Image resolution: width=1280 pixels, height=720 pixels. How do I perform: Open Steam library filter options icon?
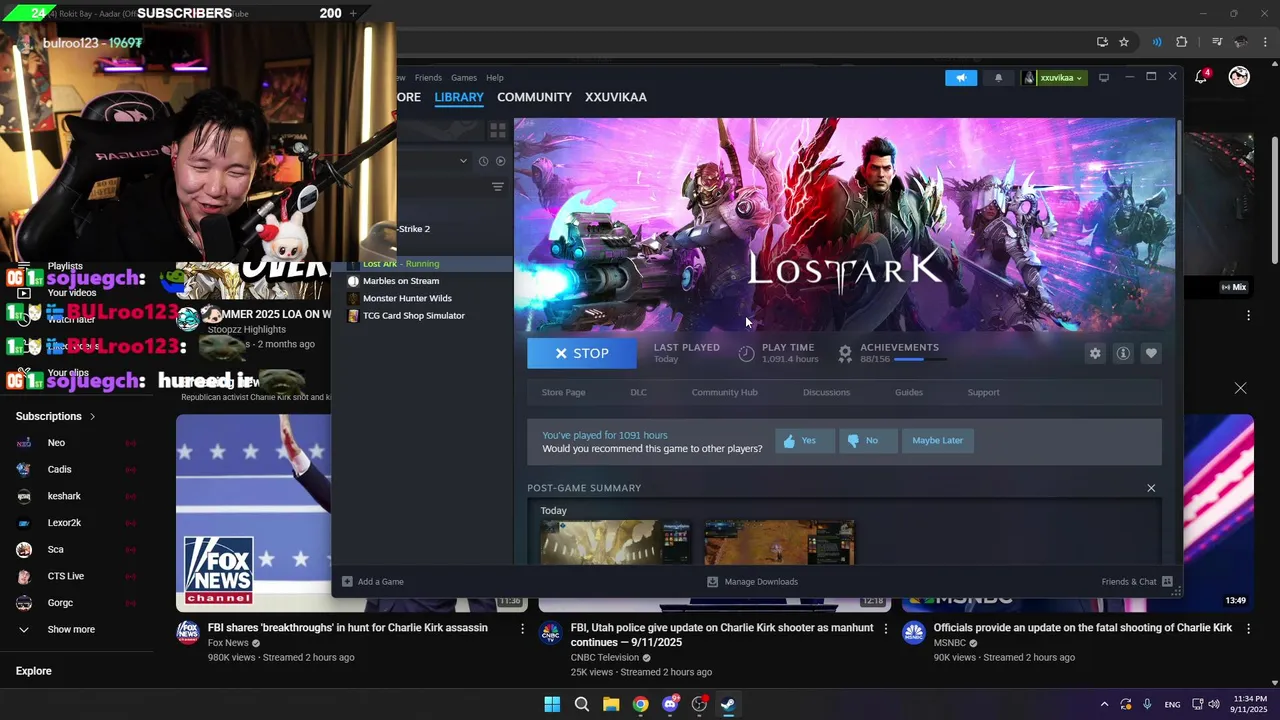coord(497,187)
